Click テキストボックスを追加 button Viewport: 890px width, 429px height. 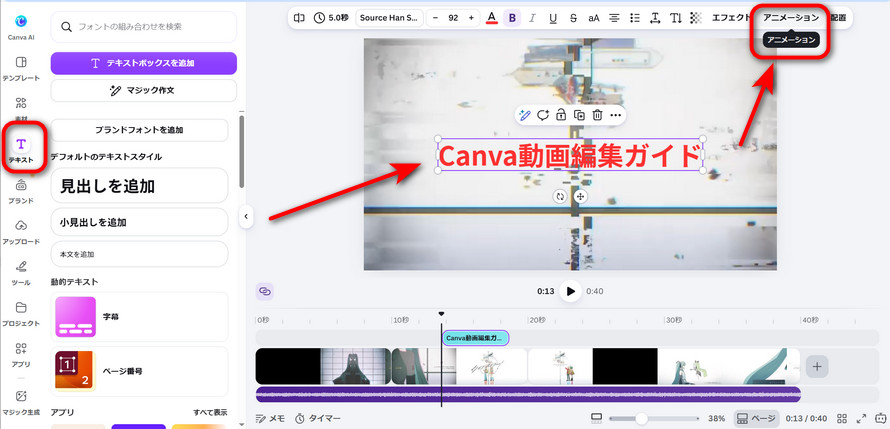(x=144, y=64)
